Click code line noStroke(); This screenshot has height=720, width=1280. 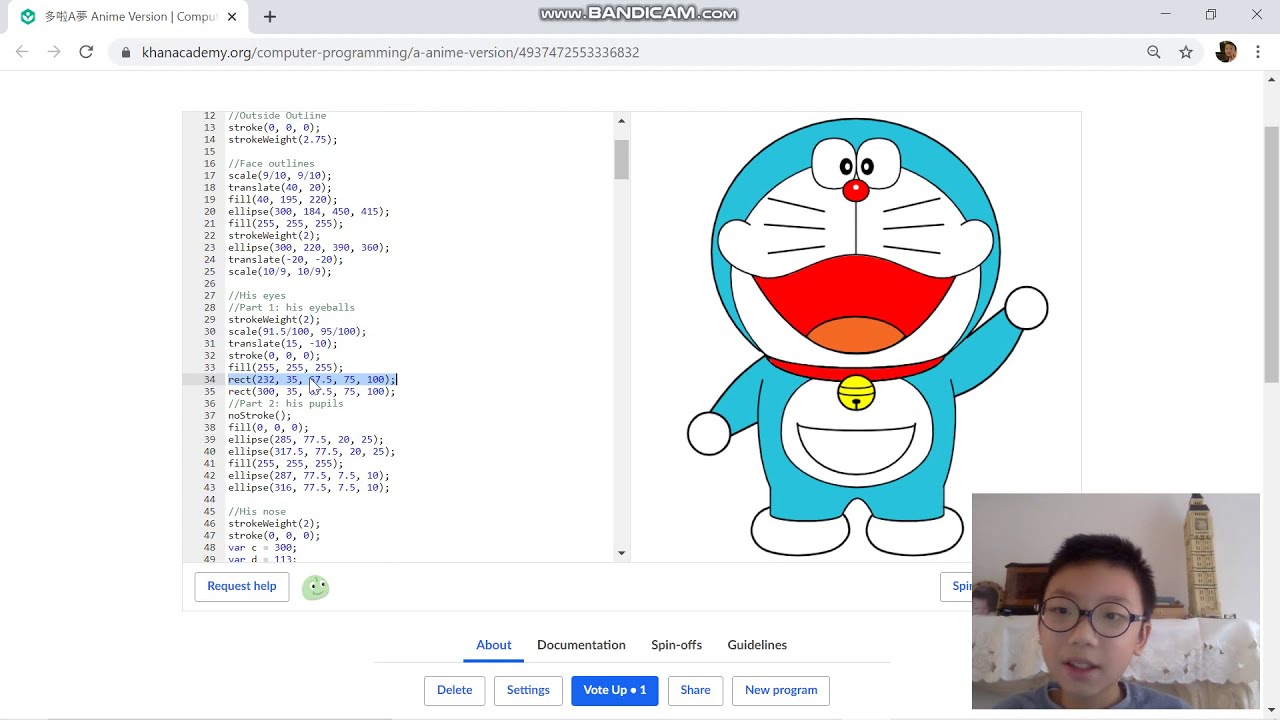tap(260, 415)
